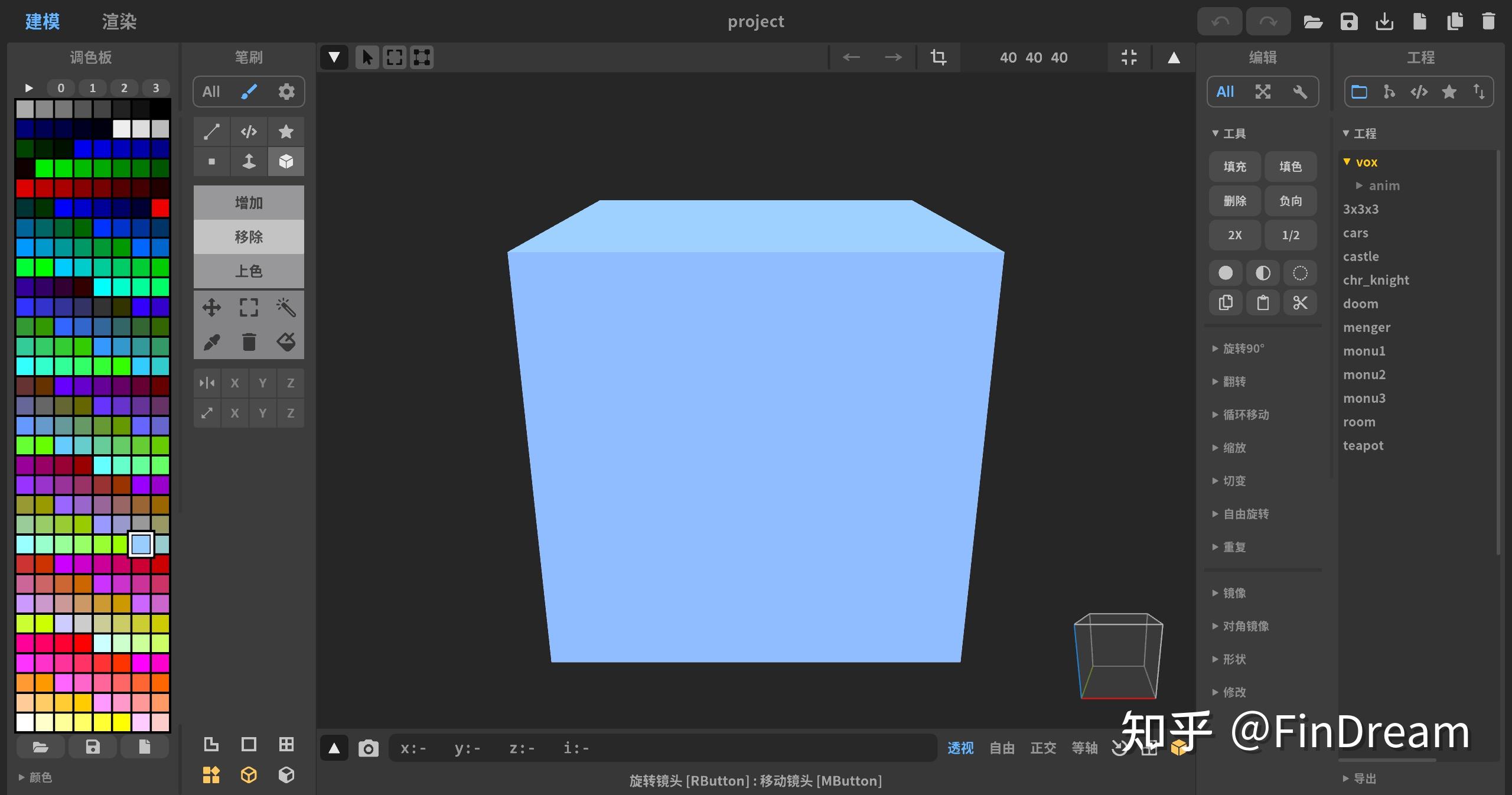Click the scissors cut icon

pyautogui.click(x=1300, y=303)
